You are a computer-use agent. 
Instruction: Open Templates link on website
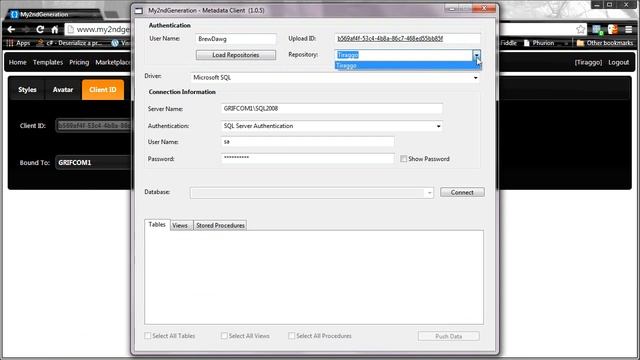point(48,62)
